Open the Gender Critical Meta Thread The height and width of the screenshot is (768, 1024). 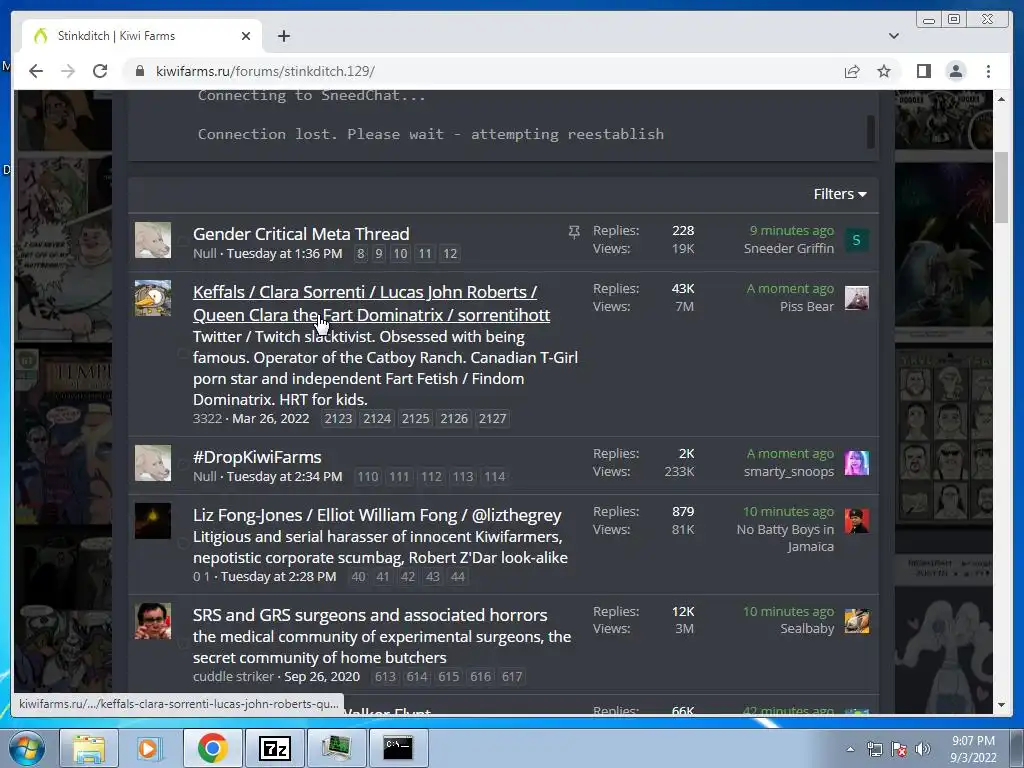tap(301, 234)
